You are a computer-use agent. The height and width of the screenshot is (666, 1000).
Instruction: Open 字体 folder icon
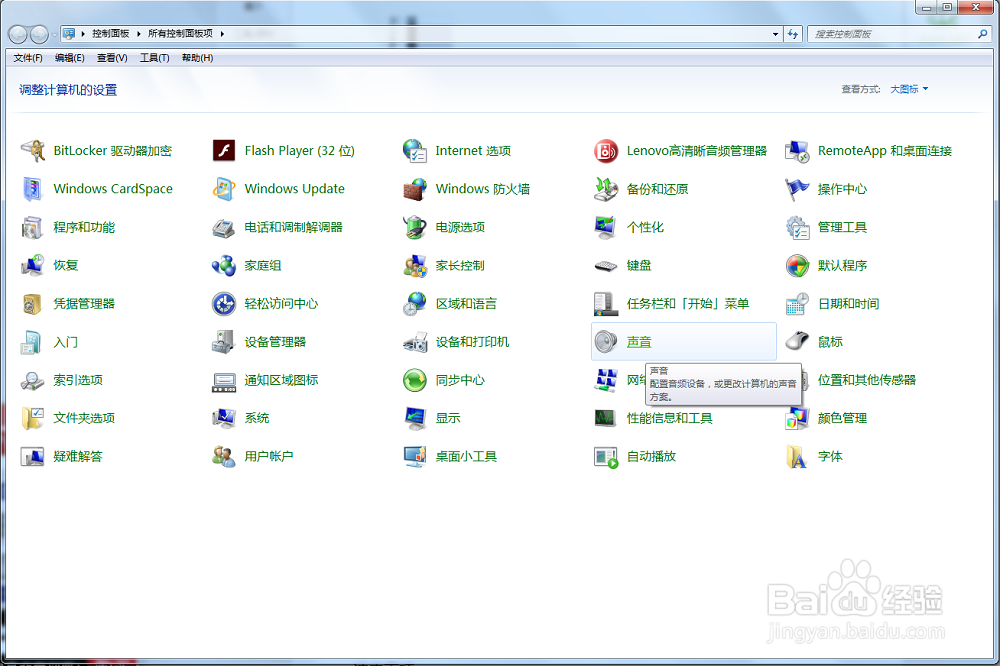[797, 457]
